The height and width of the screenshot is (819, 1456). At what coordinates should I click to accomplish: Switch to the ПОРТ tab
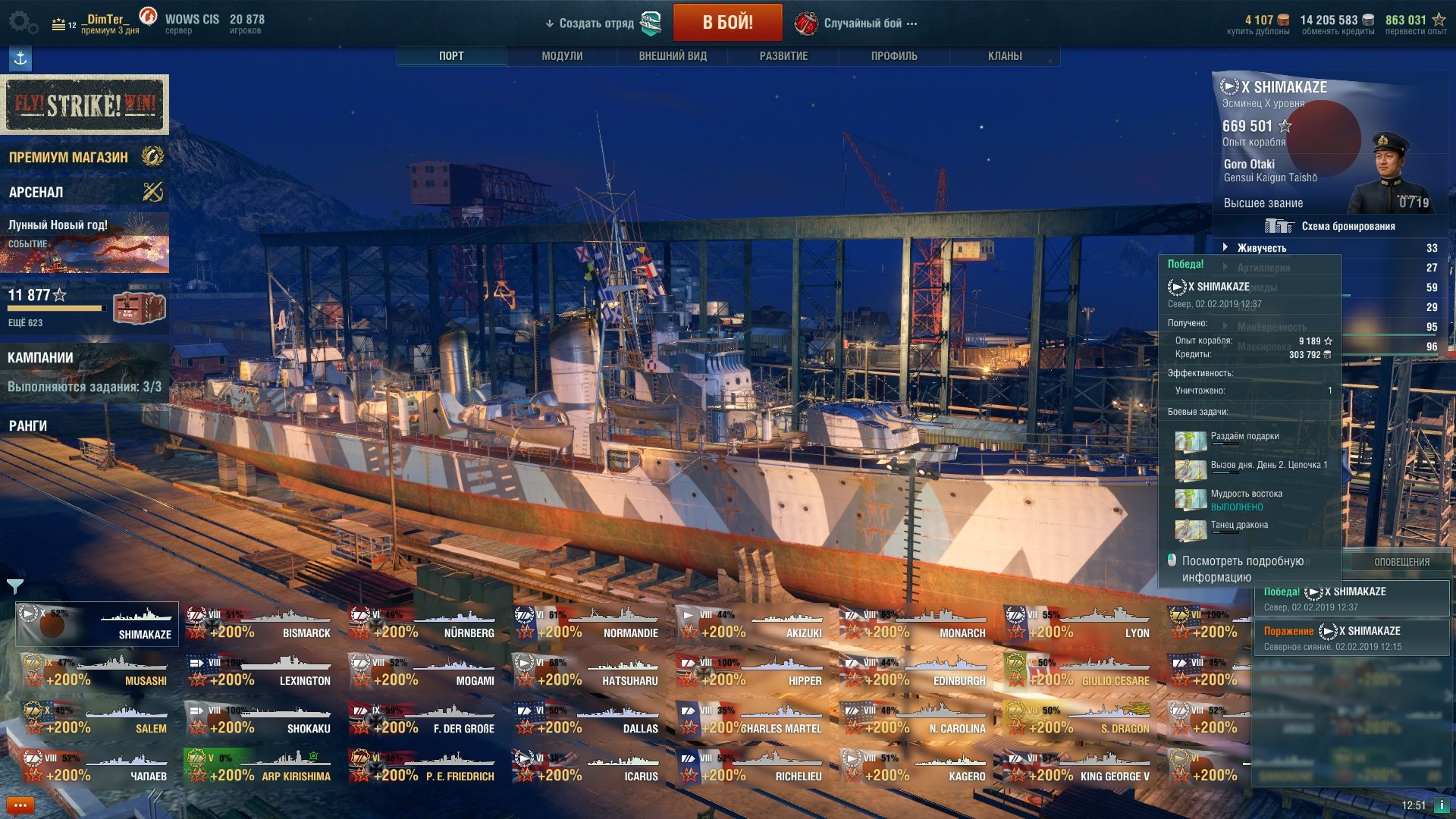[x=451, y=56]
